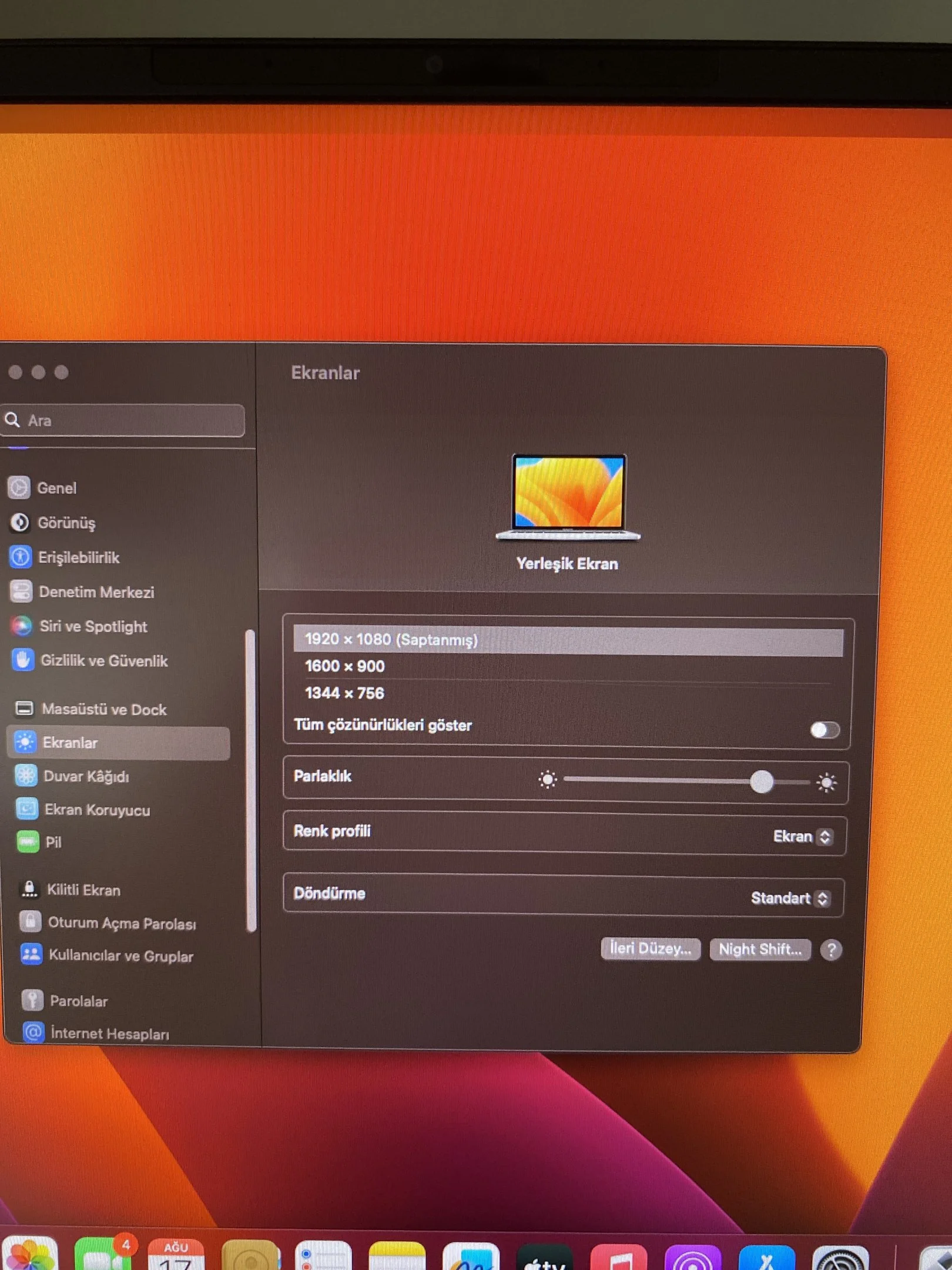This screenshot has height=1270, width=952.
Task: Open Erişilebilirlik settings pane
Action: (x=79, y=557)
